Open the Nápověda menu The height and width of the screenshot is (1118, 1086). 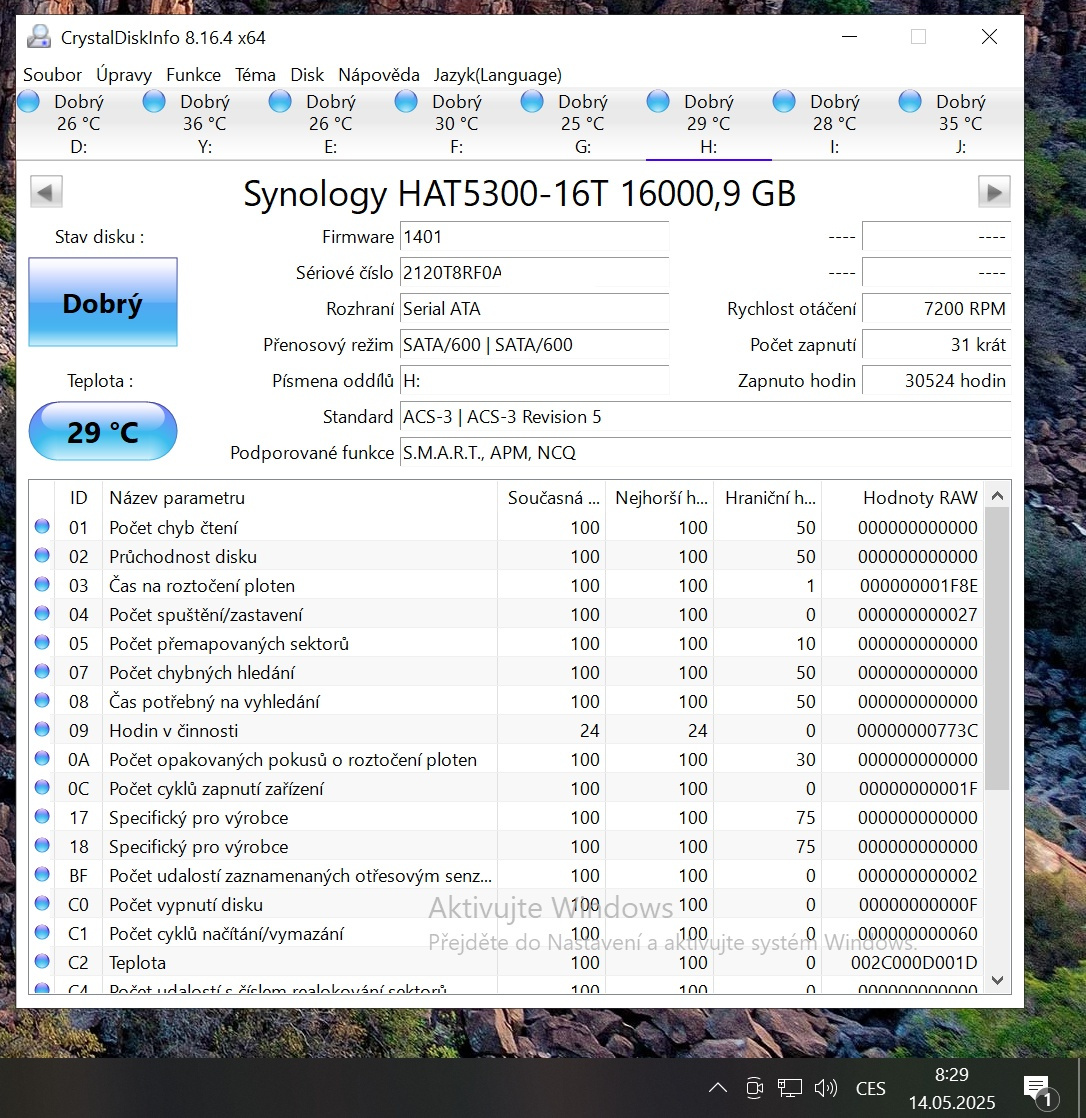379,75
